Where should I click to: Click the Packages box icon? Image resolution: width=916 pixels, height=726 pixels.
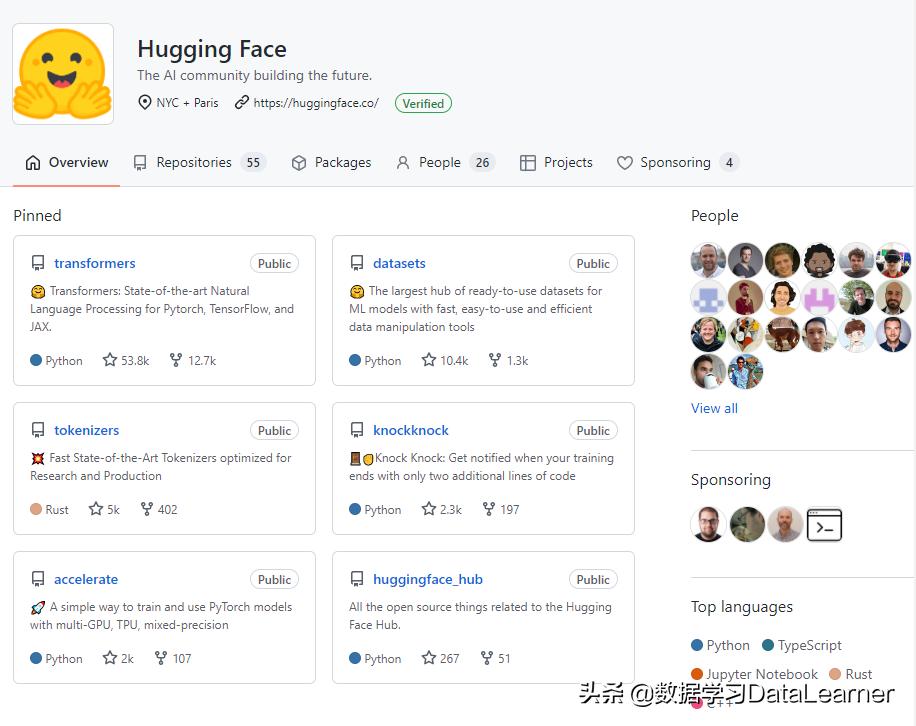click(298, 162)
